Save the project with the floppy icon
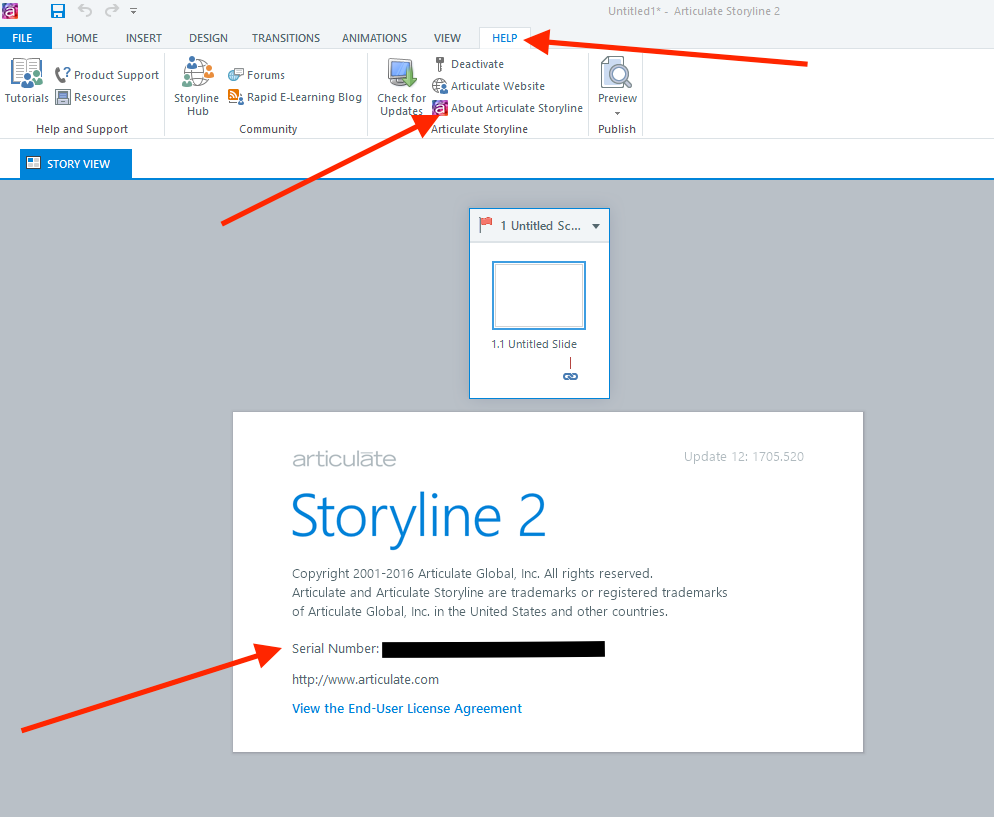The width and height of the screenshot is (994, 817). pos(58,11)
